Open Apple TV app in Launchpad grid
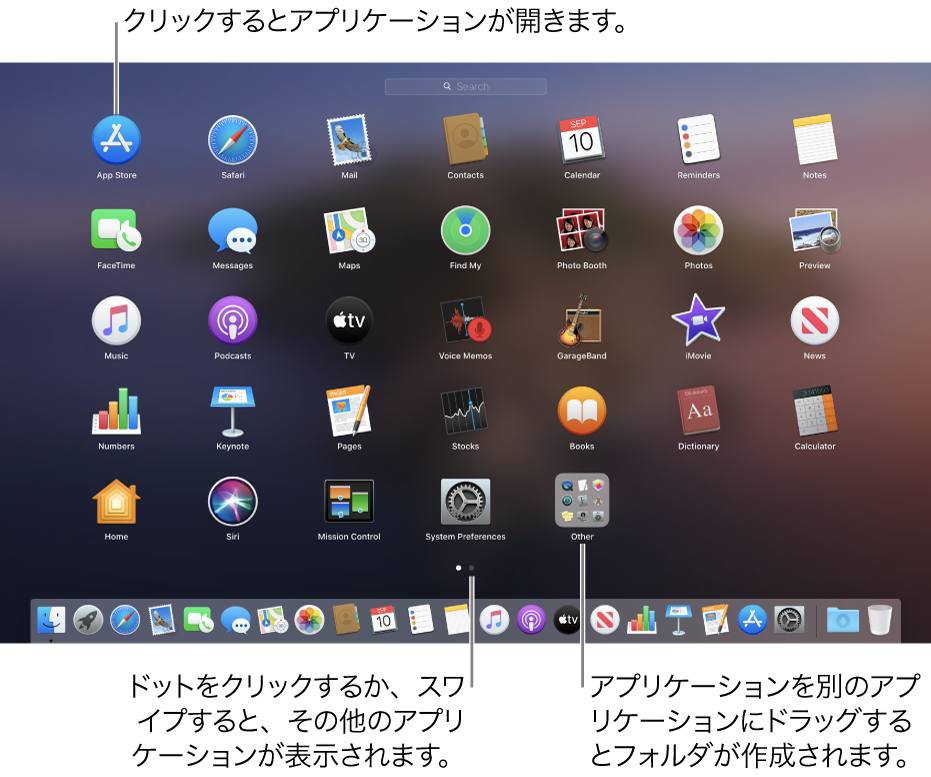 pyautogui.click(x=349, y=321)
